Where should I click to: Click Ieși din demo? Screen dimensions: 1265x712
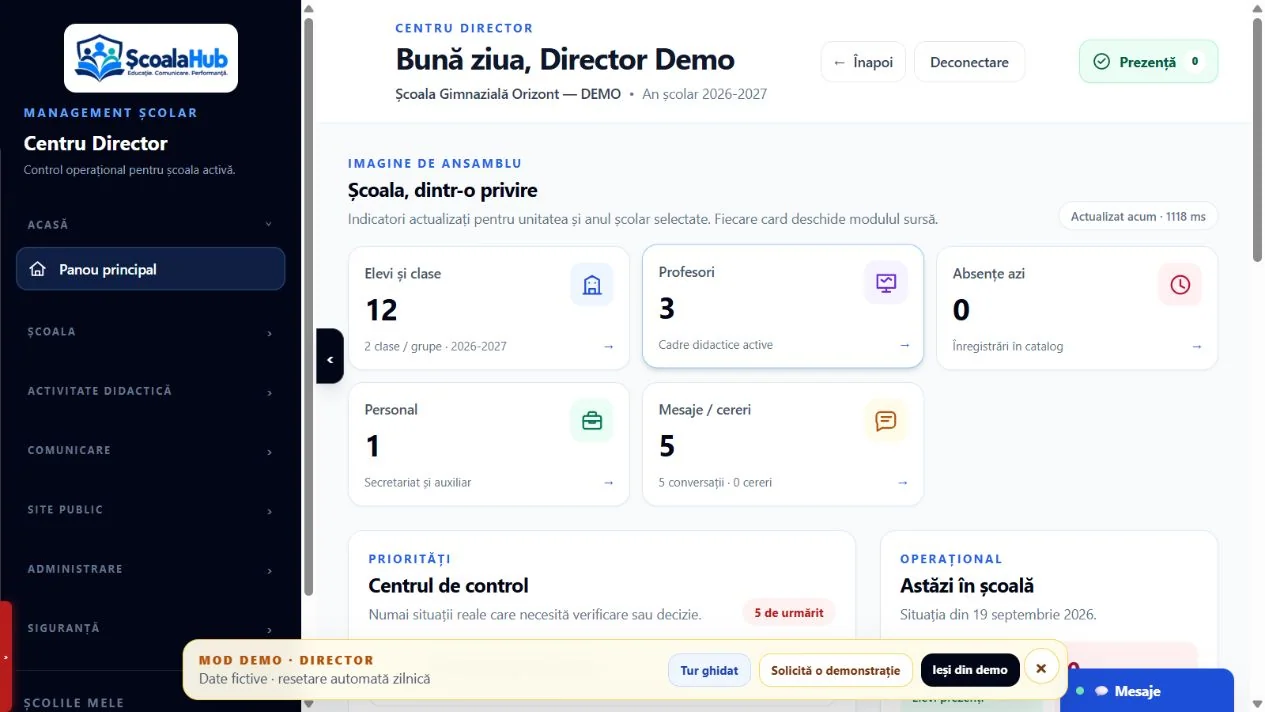click(x=970, y=670)
